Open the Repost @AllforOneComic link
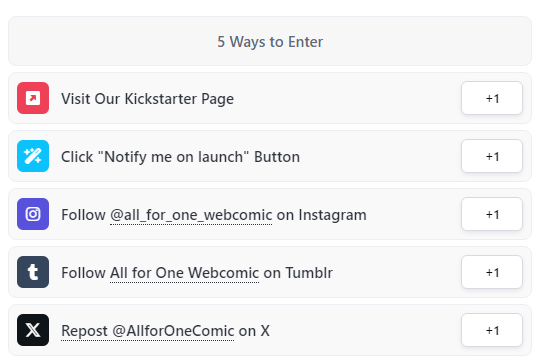This screenshot has height=362, width=540. [x=147, y=331]
